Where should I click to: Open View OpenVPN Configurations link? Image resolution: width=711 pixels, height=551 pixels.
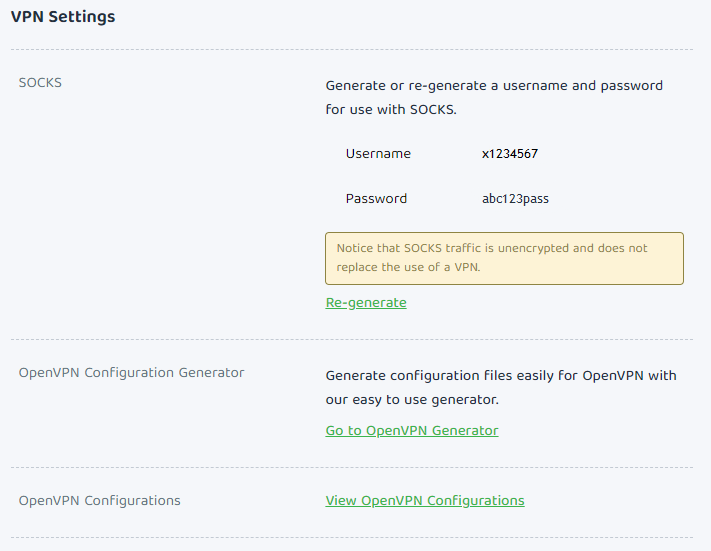point(425,501)
